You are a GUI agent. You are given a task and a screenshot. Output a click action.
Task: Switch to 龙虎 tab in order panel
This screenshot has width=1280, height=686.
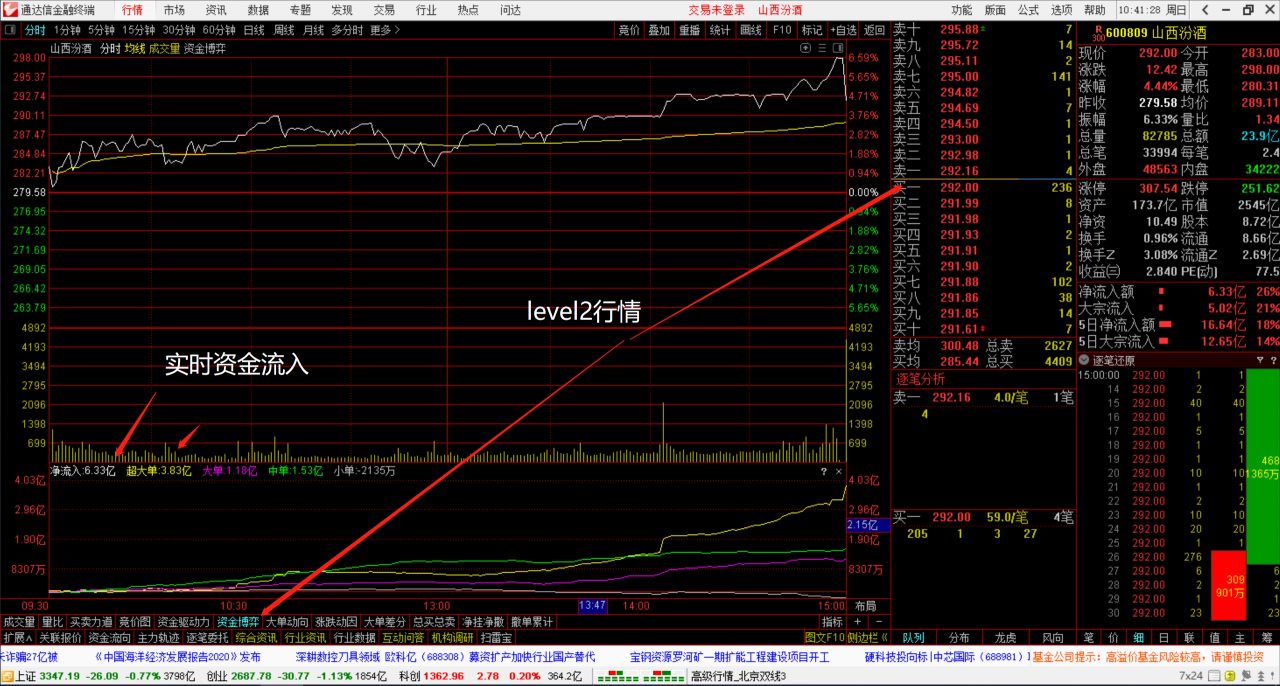point(1005,637)
